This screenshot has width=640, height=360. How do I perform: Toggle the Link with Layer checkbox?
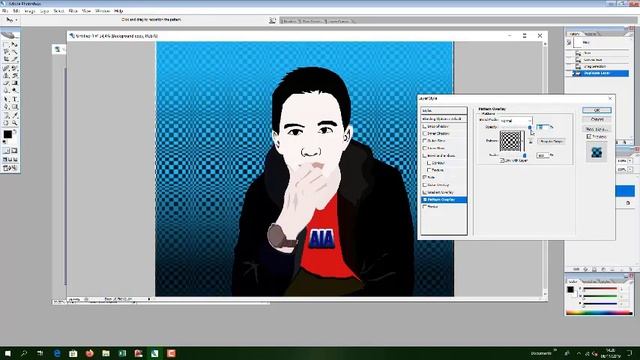502,160
